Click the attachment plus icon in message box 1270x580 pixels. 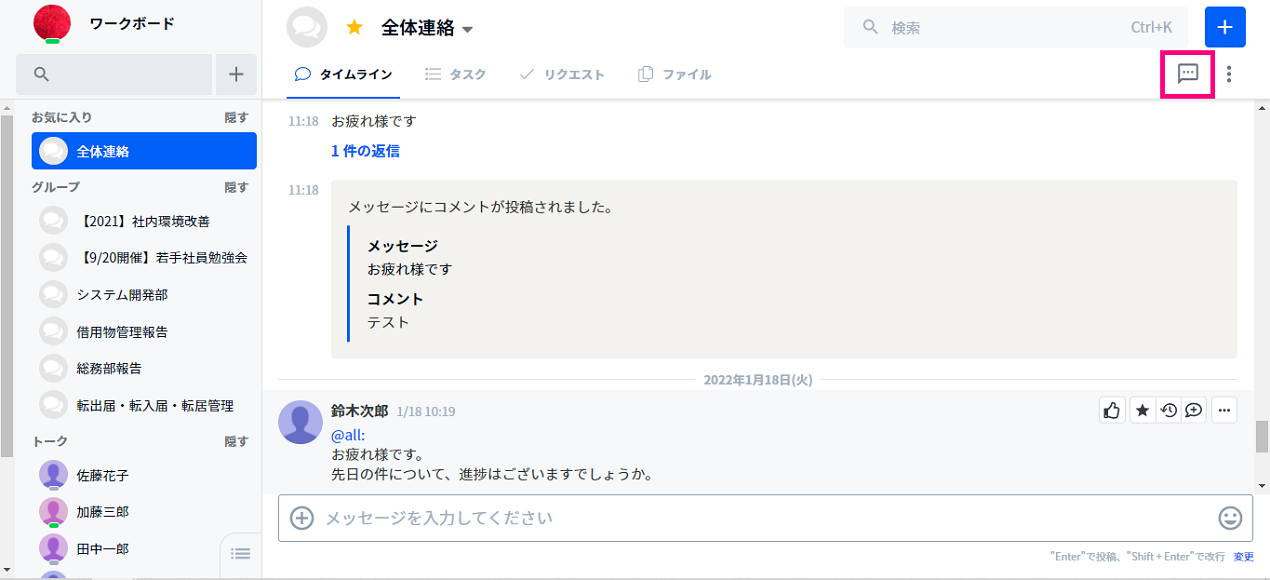pyautogui.click(x=301, y=518)
